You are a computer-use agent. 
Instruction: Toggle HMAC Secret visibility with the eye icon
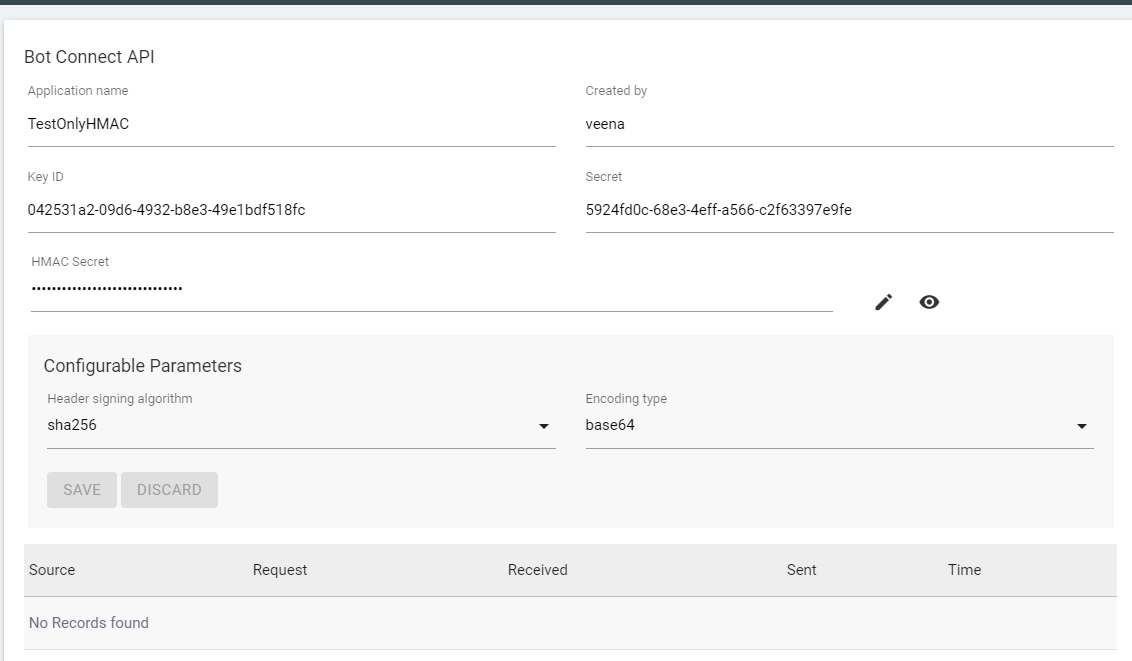click(x=930, y=301)
